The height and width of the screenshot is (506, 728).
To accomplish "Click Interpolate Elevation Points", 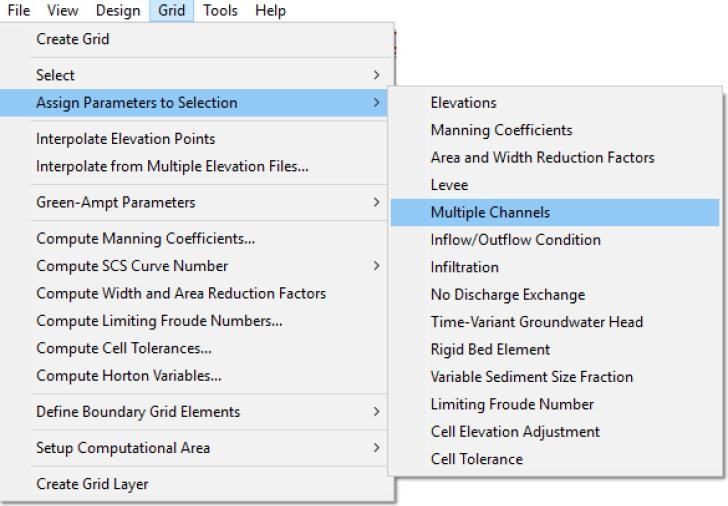I will pyautogui.click(x=126, y=139).
